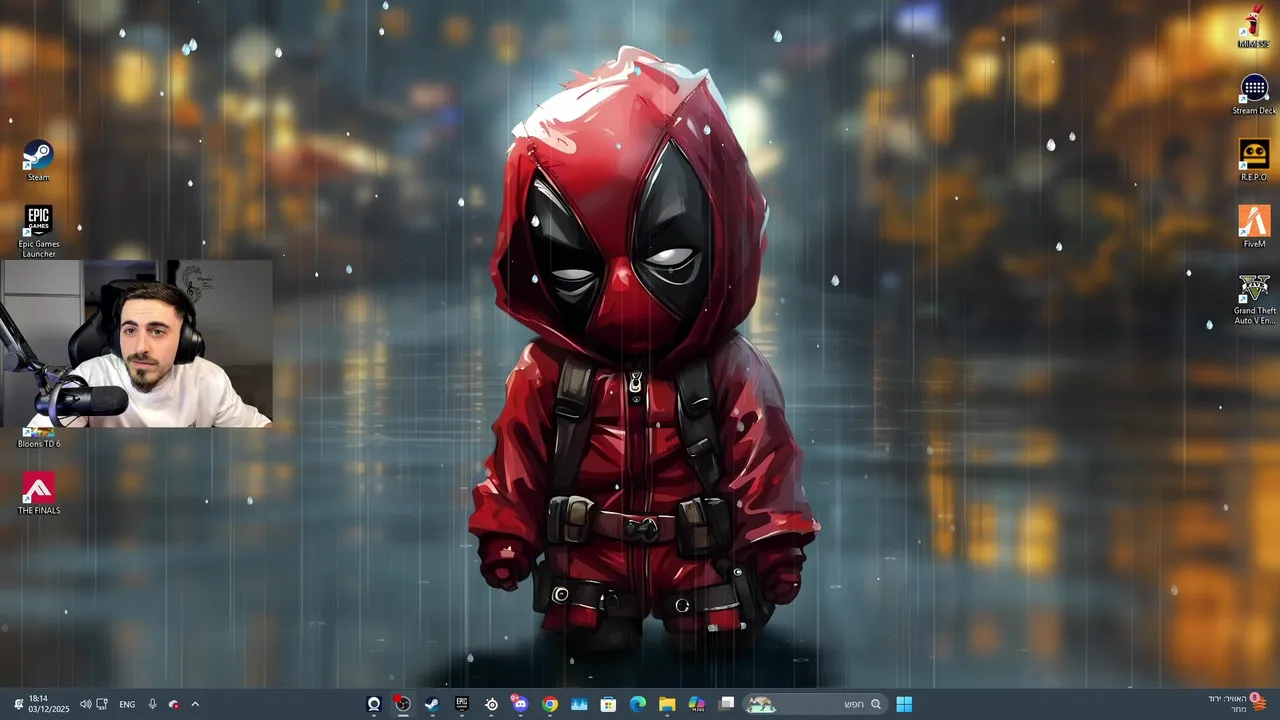Open the Microsoft 365 taskbar icon

pyautogui.click(x=697, y=704)
